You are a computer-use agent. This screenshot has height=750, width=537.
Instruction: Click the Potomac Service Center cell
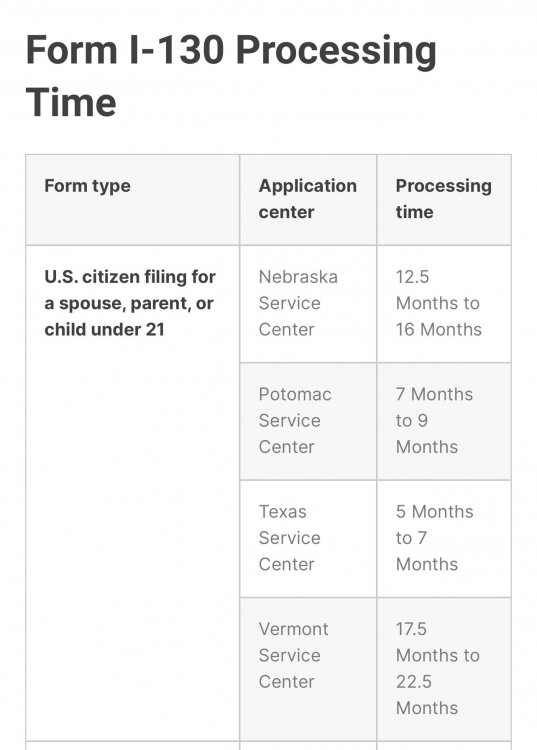[x=308, y=421]
